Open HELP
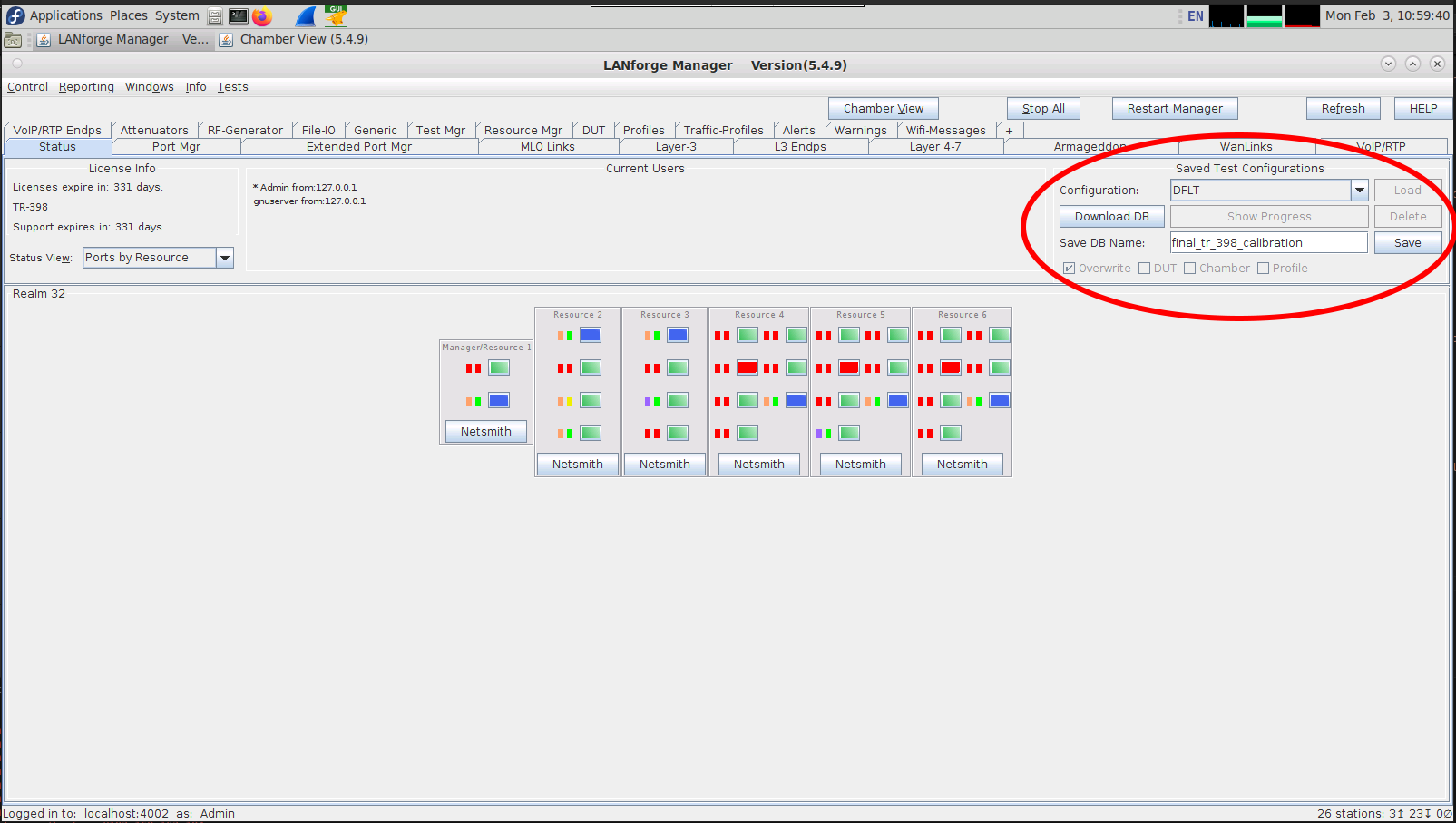The height and width of the screenshot is (823, 1456). pos(1422,109)
